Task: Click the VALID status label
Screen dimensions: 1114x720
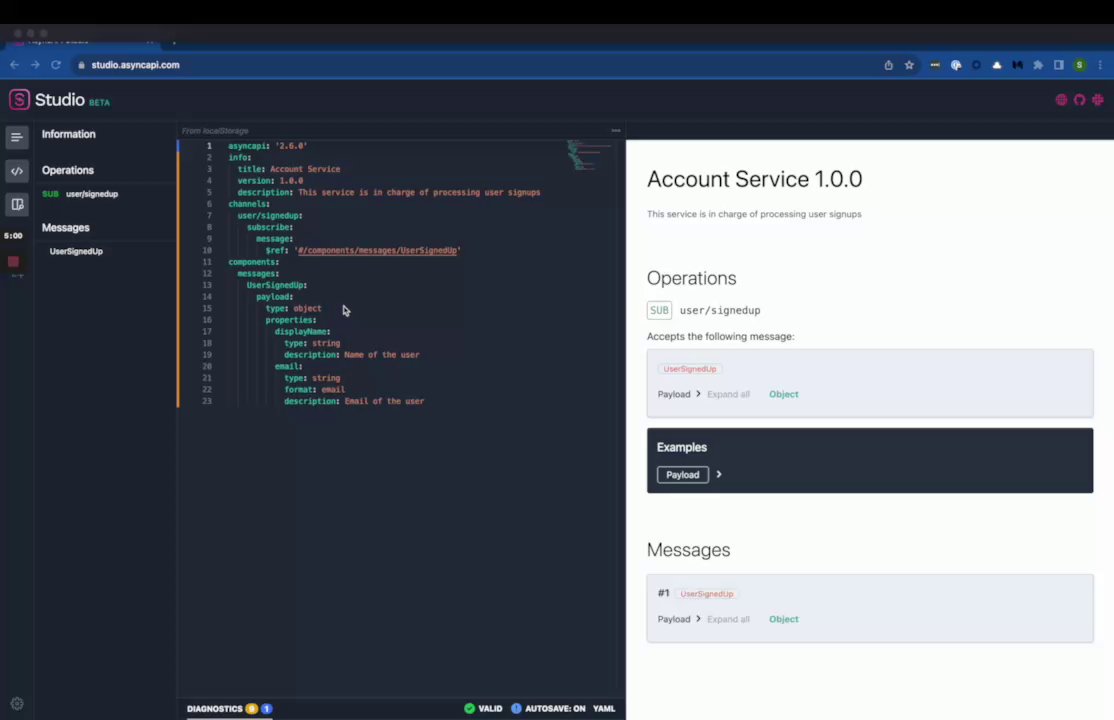Action: (x=490, y=709)
